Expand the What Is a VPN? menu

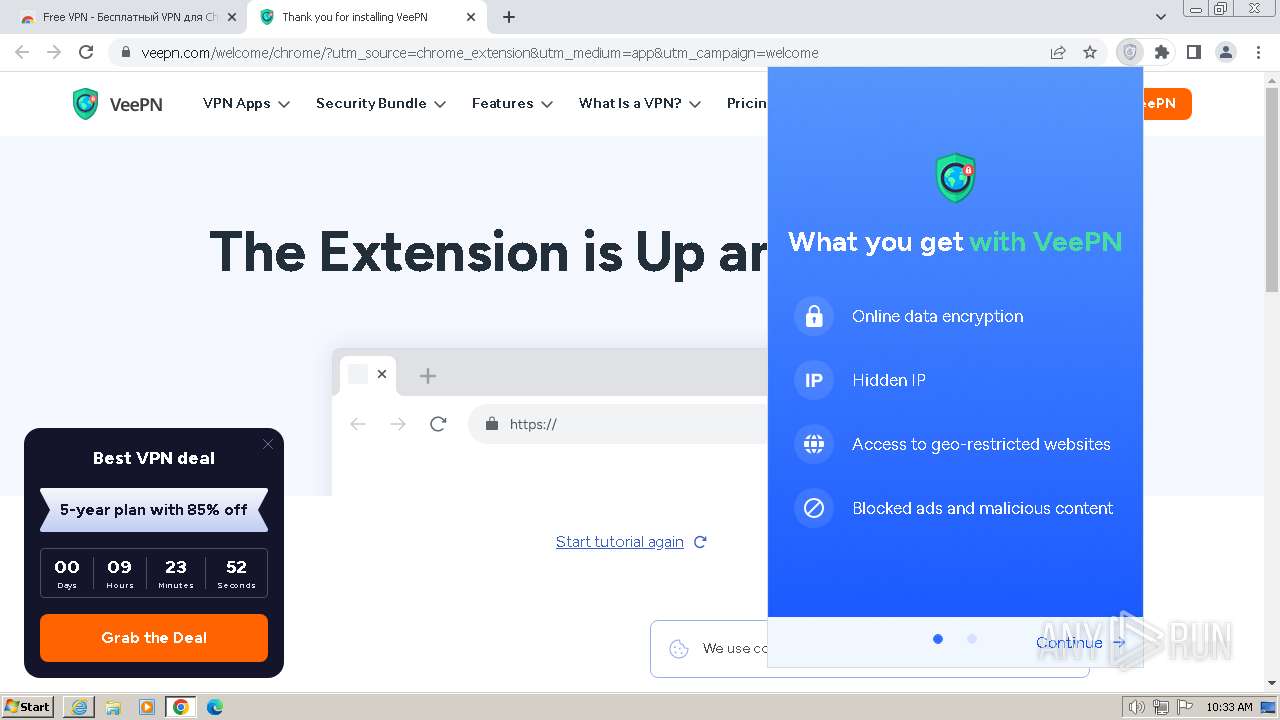[x=640, y=103]
